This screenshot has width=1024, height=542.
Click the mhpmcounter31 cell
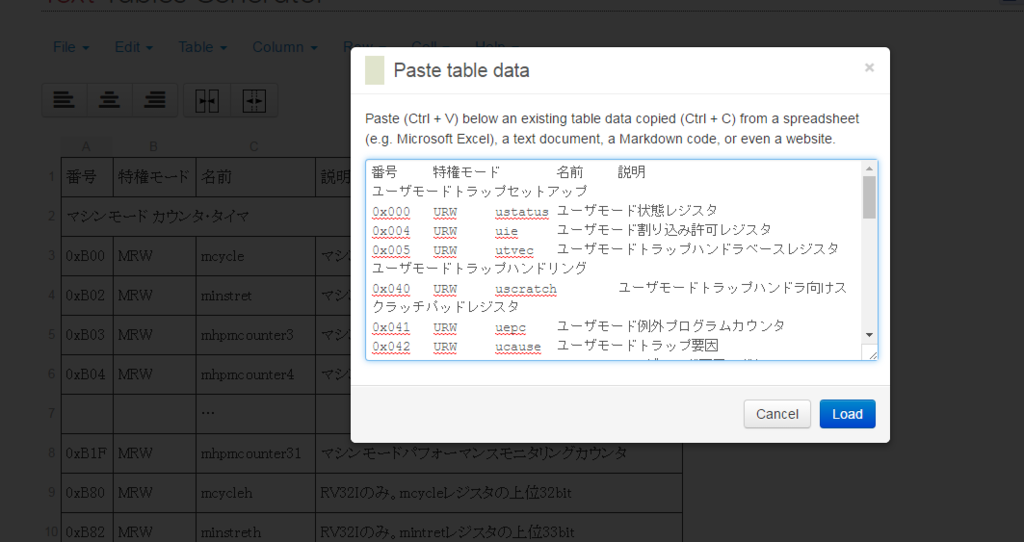255,453
